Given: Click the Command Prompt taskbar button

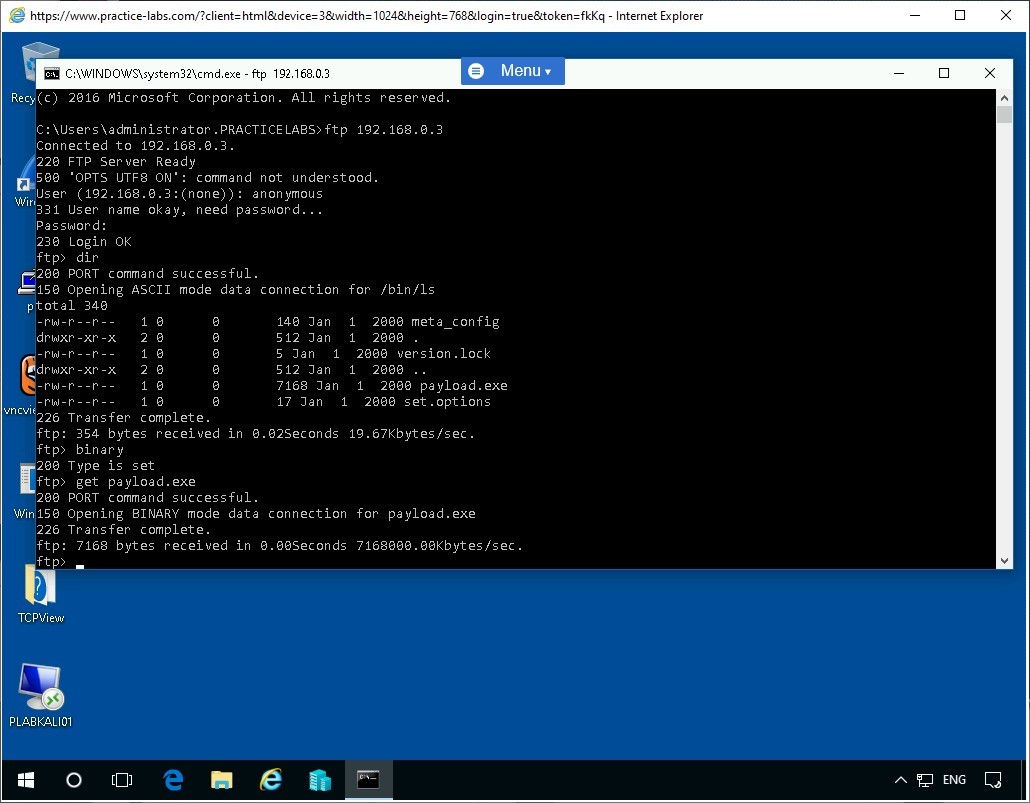Looking at the screenshot, I should point(369,780).
